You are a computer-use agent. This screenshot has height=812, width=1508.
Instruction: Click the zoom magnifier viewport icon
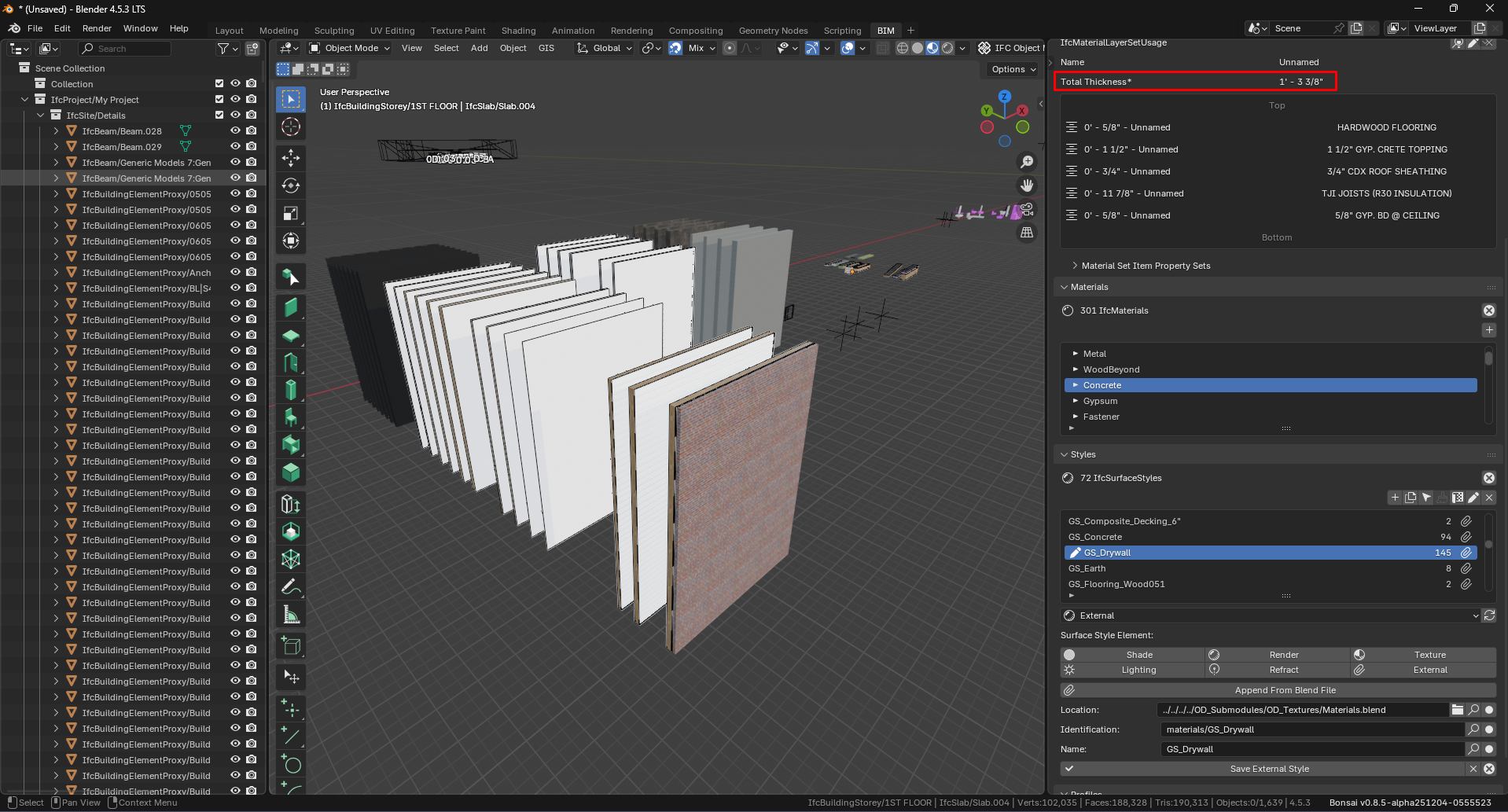click(x=1027, y=162)
